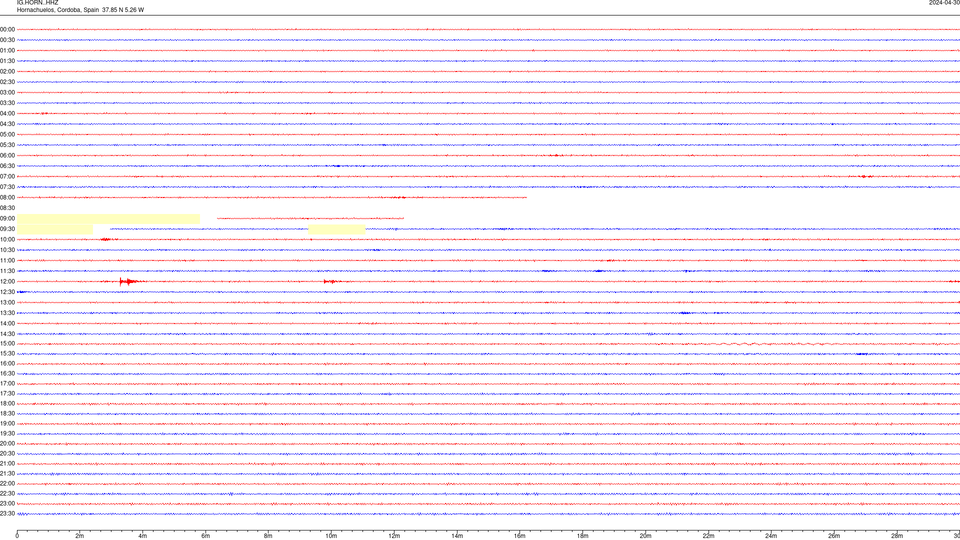Select the 09:30 row time label
The width and height of the screenshot is (960, 540).
tap(7, 229)
